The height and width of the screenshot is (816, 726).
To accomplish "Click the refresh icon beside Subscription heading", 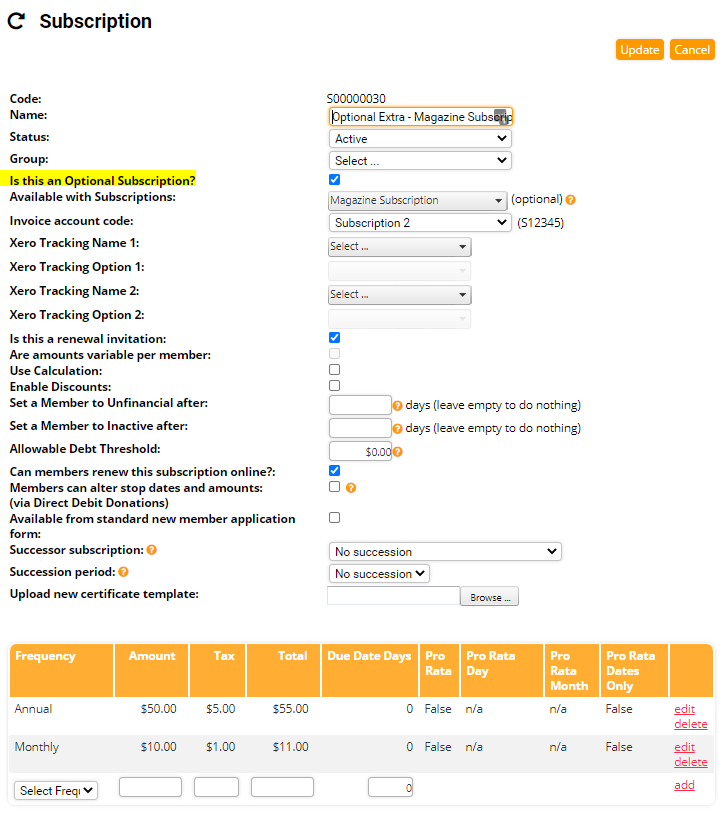I will (x=16, y=21).
